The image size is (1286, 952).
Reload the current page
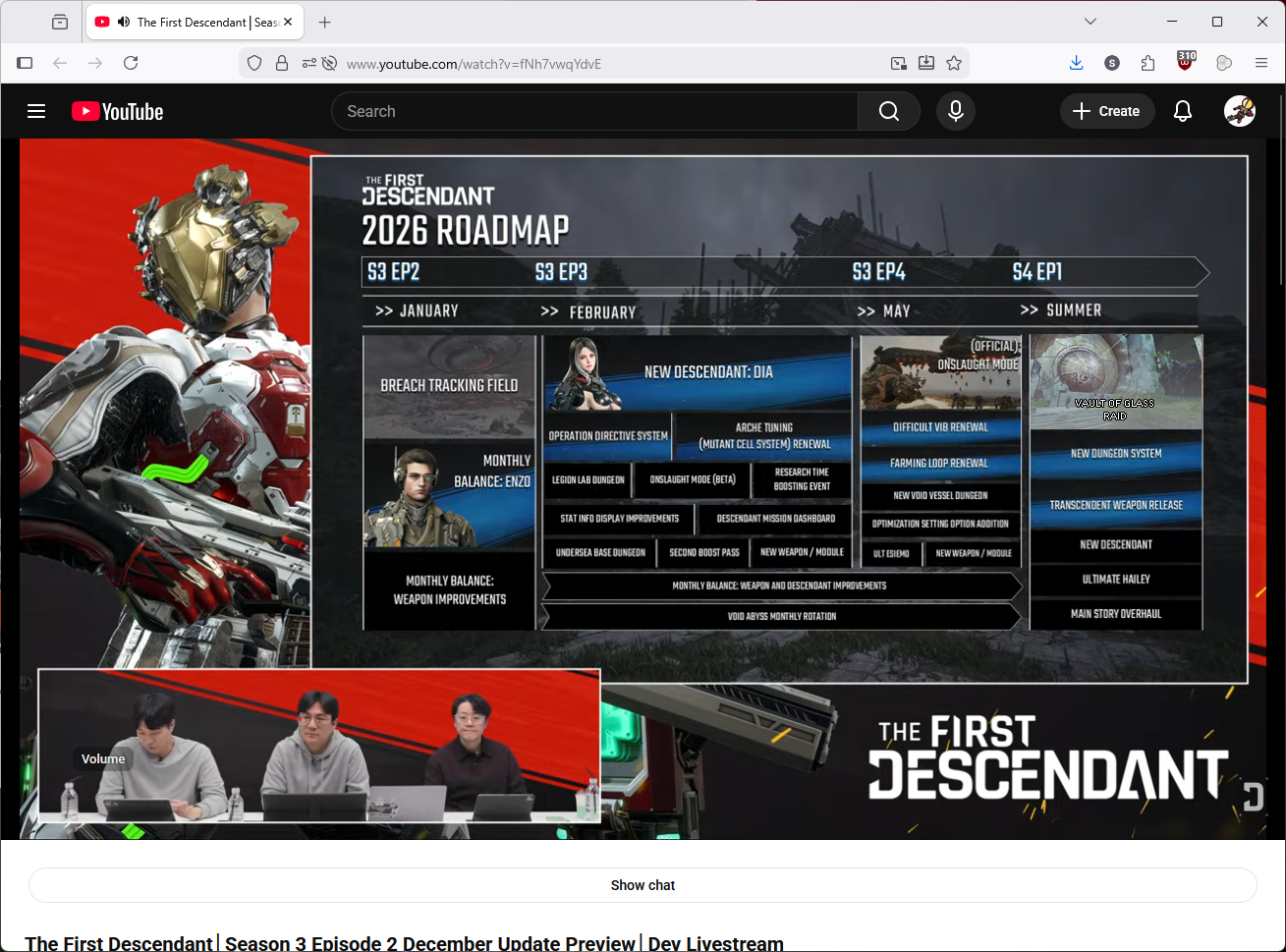pyautogui.click(x=131, y=63)
